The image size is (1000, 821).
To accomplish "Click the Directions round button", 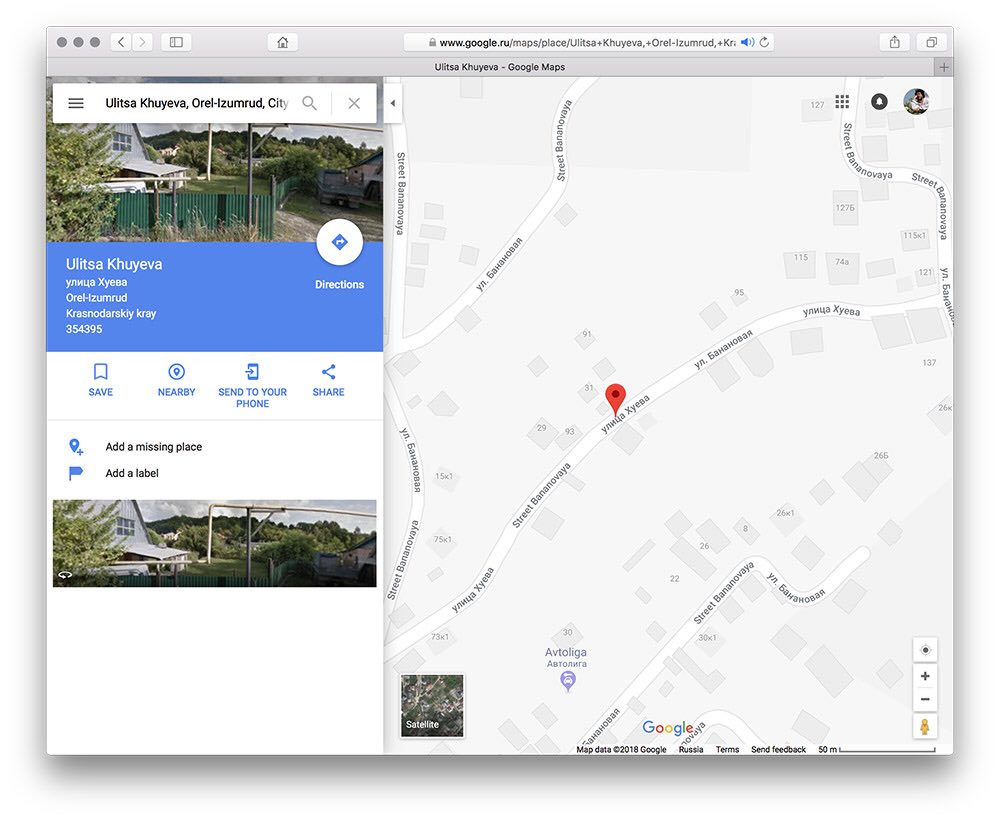I will [339, 242].
